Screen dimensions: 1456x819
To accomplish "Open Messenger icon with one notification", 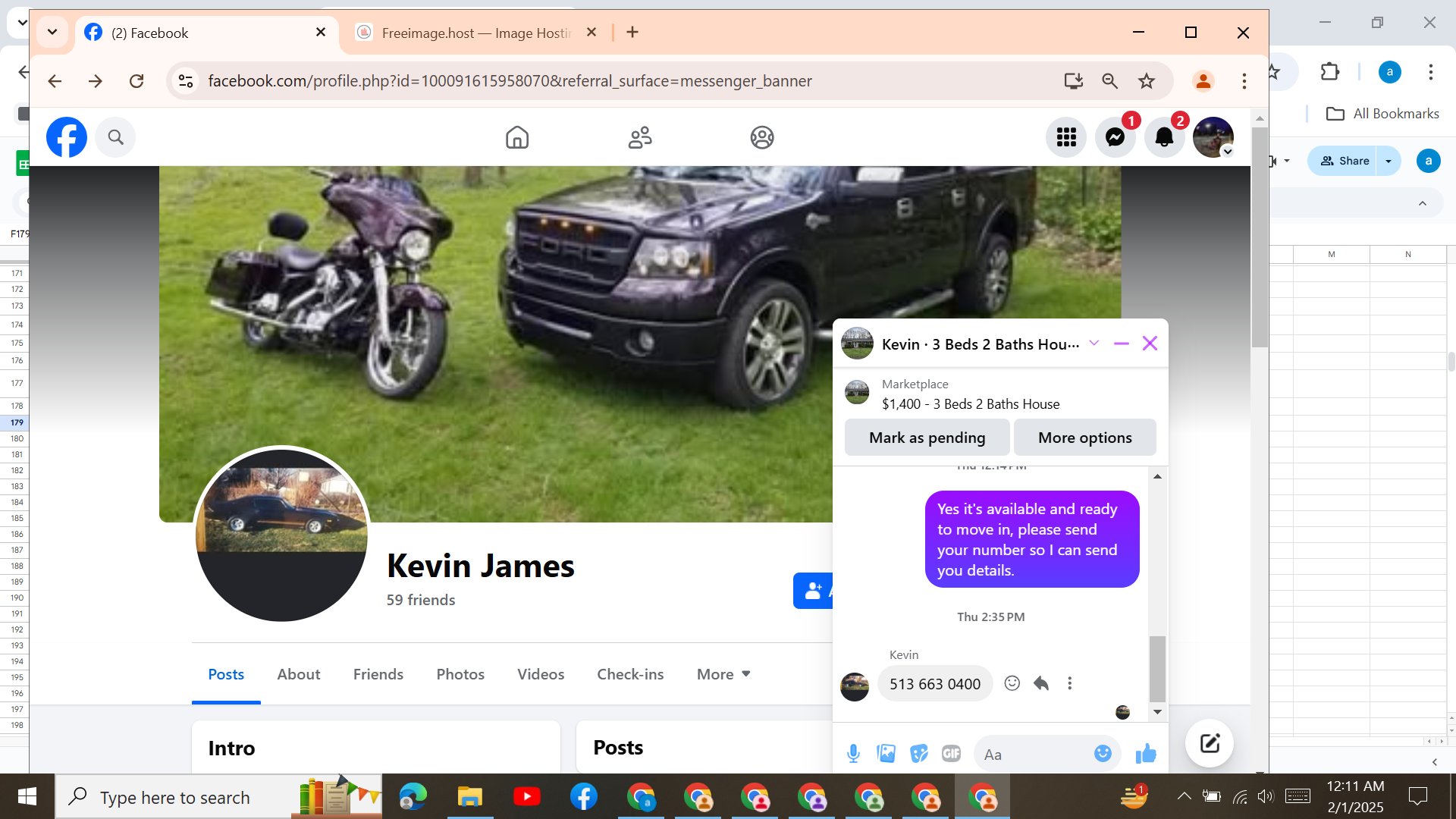I will pyautogui.click(x=1115, y=137).
